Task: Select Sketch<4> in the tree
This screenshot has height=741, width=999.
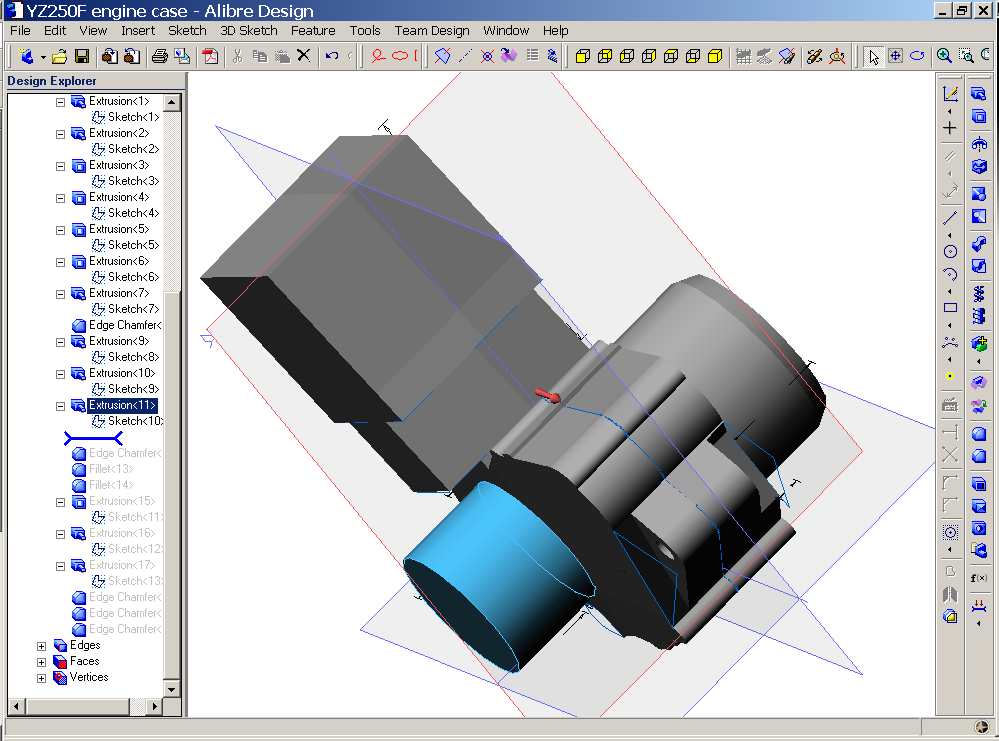Action: 133,213
